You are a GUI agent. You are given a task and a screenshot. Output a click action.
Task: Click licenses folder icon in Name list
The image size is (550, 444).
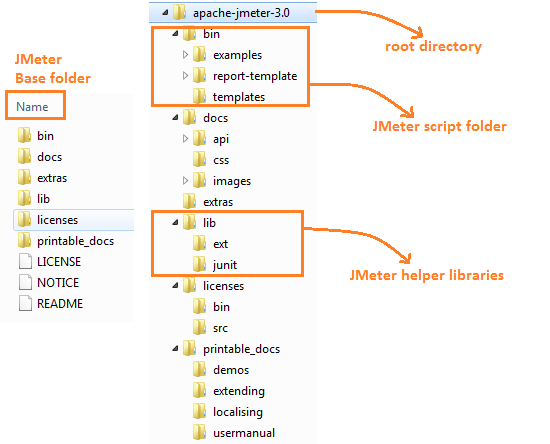click(25, 220)
